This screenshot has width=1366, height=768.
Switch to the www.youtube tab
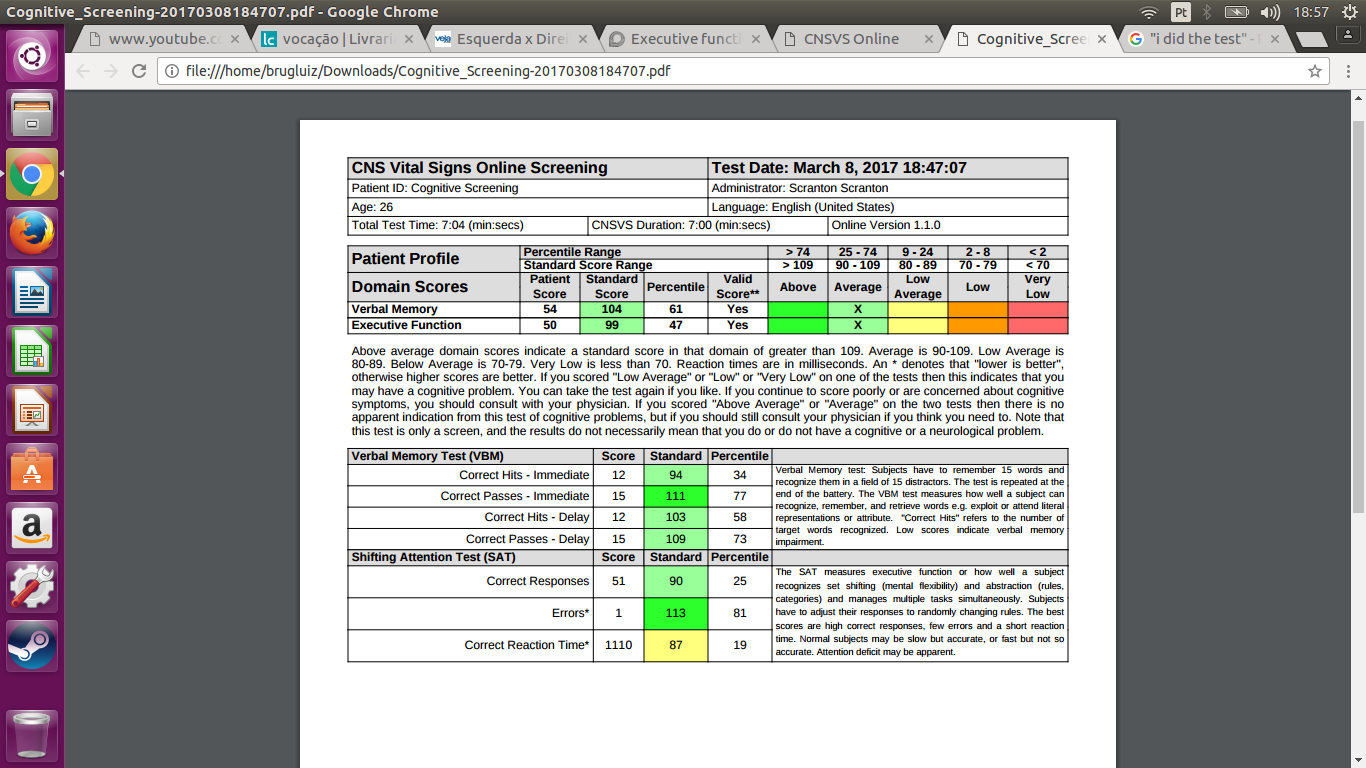pos(163,39)
